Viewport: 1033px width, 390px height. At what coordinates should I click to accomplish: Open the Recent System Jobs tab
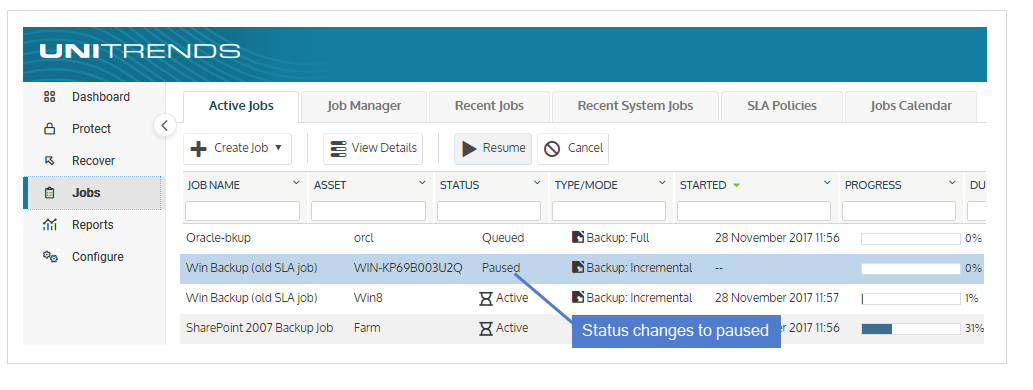point(635,106)
